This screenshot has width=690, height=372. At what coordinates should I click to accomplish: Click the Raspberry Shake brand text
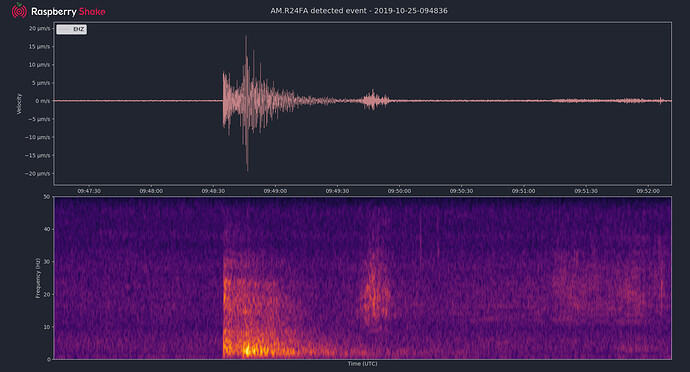[x=68, y=12]
